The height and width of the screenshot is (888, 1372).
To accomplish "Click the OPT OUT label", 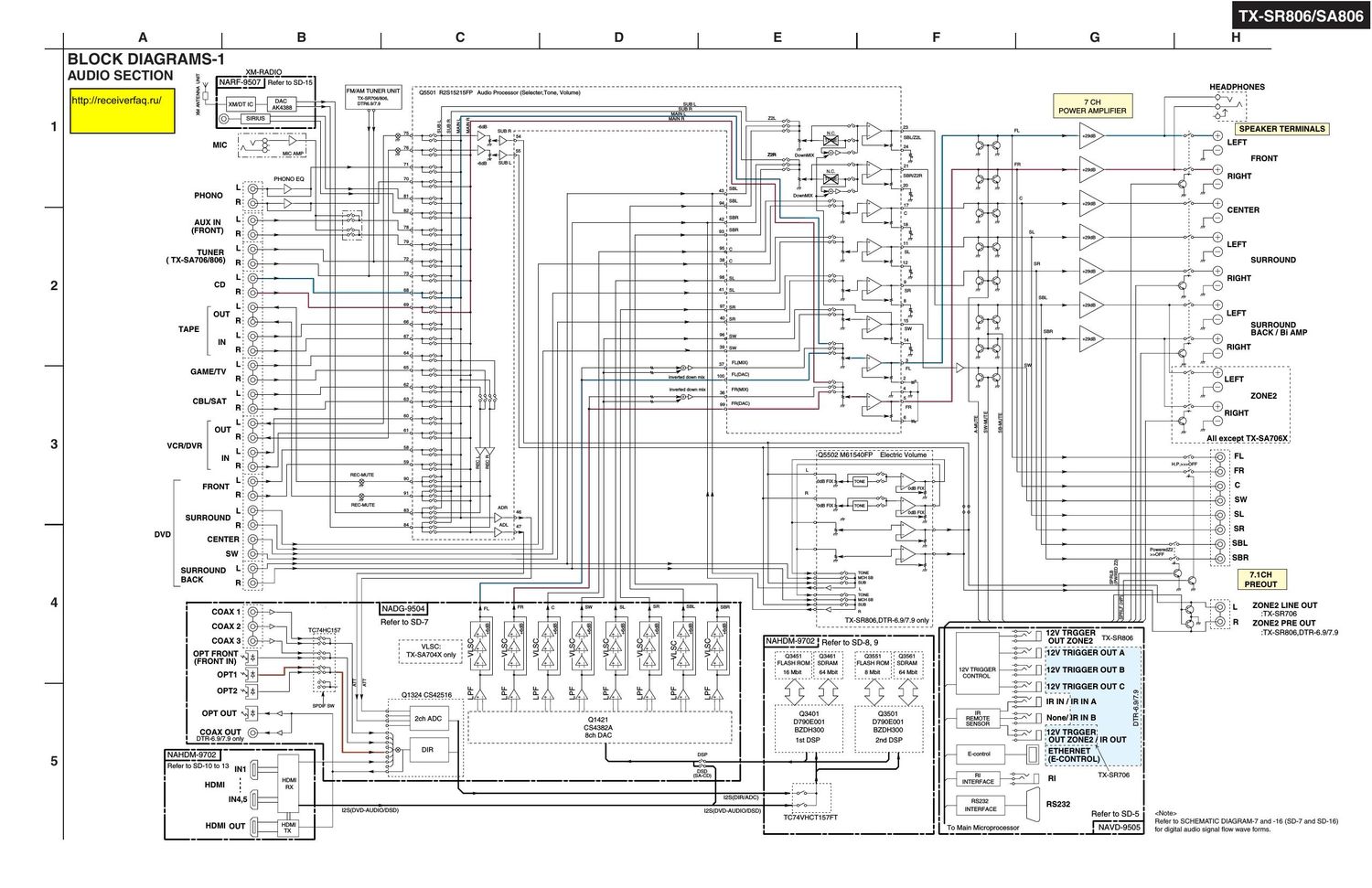I will 220,713.
